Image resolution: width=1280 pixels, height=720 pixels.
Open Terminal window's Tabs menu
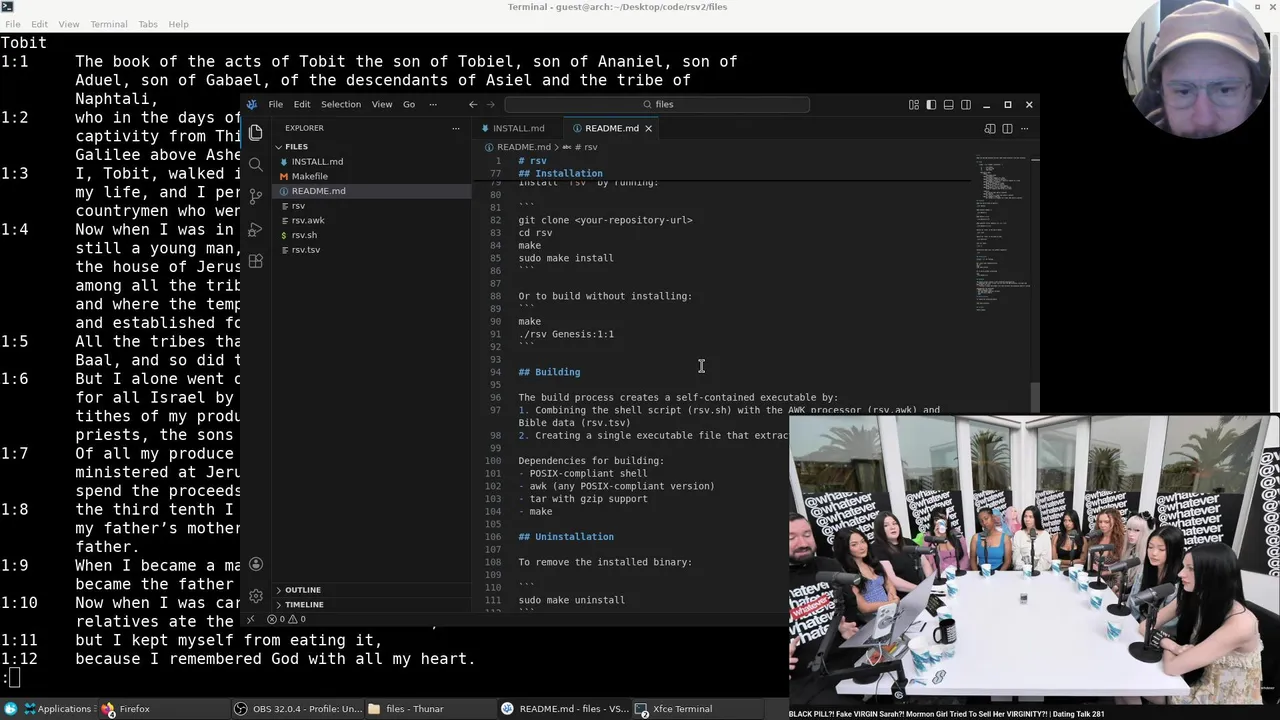(x=148, y=24)
